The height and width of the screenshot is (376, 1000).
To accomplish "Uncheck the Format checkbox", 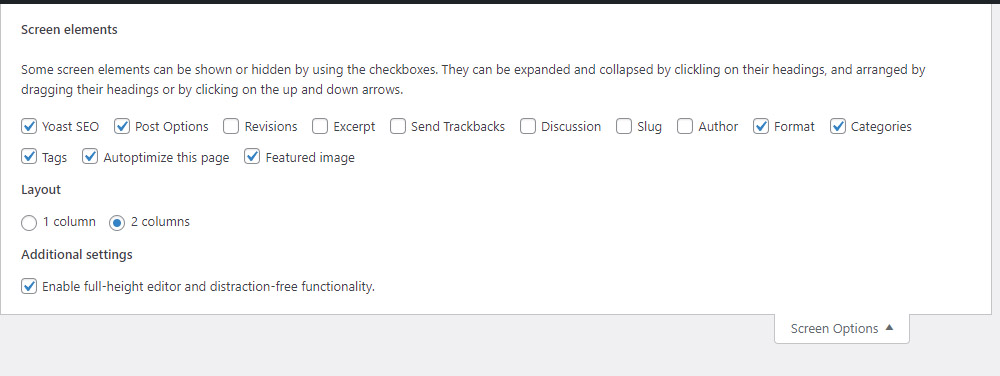I will (x=761, y=126).
